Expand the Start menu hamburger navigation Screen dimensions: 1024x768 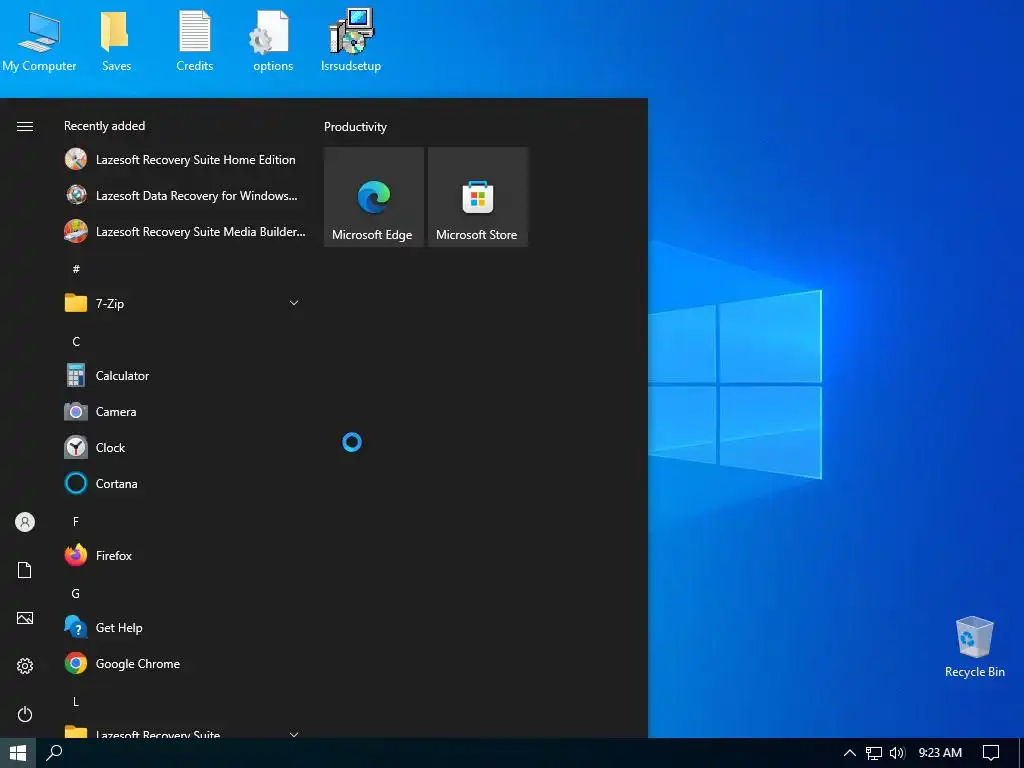point(25,126)
